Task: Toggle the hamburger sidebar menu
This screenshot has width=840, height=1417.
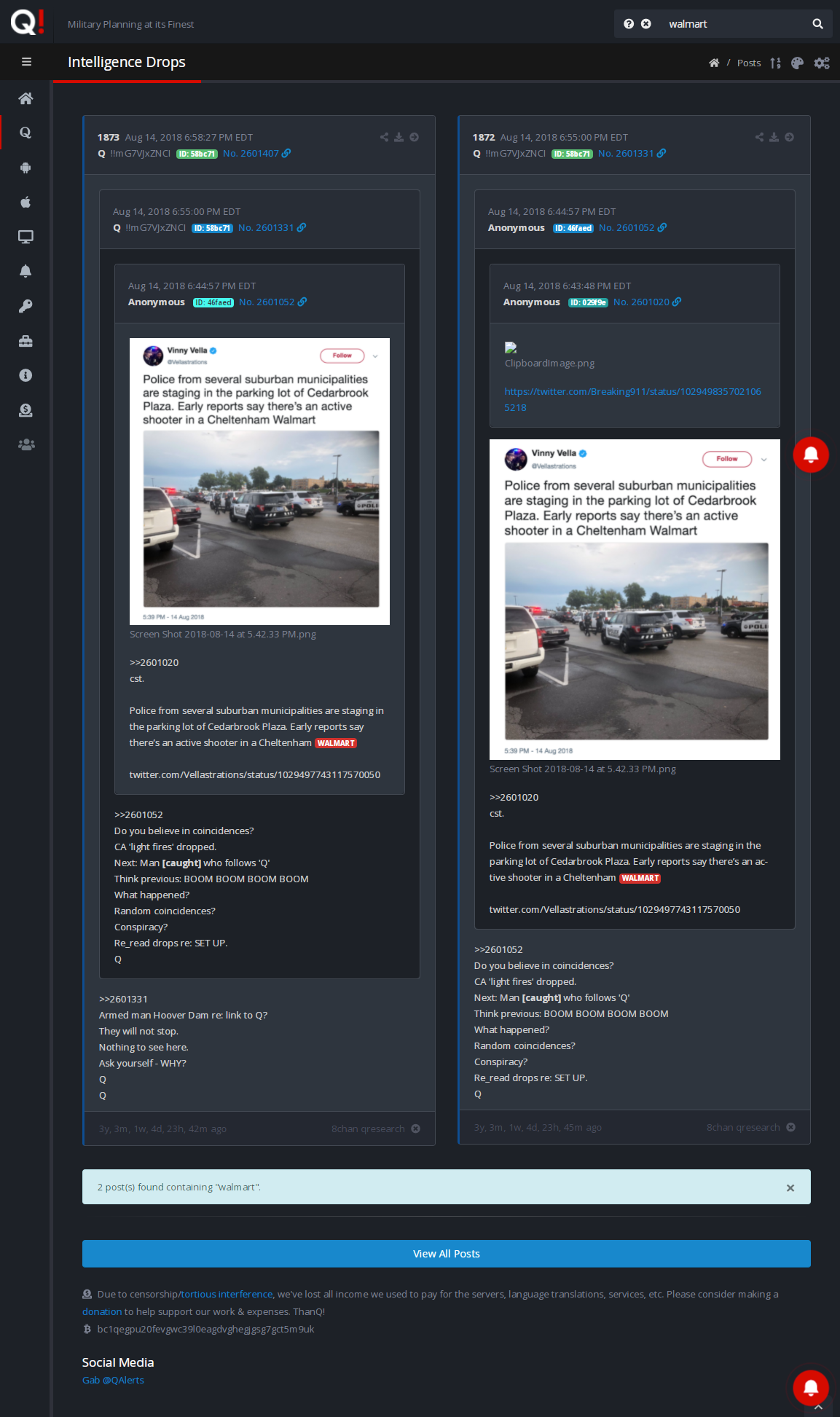Action: (26, 62)
